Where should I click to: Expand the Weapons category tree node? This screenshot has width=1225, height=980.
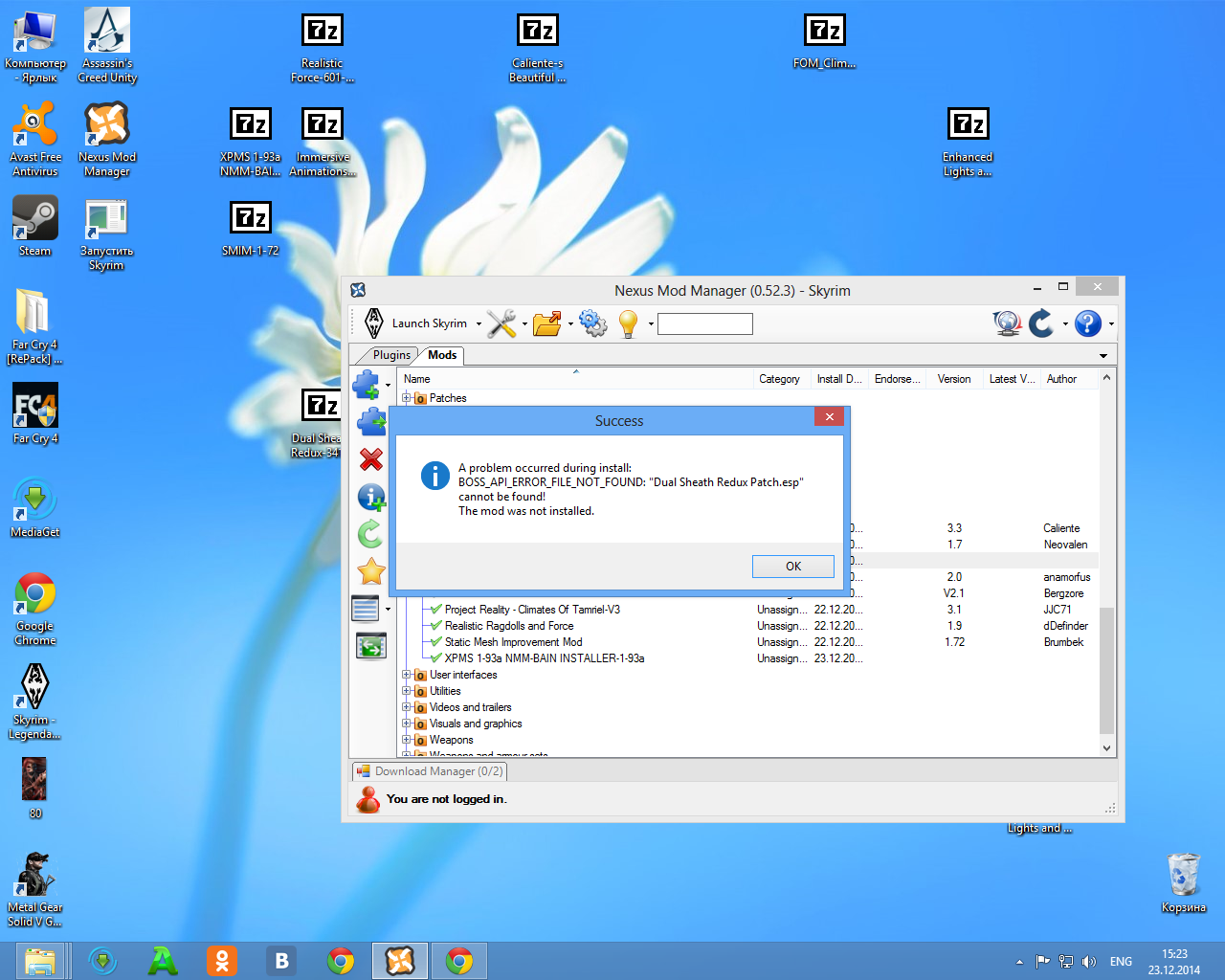click(x=407, y=740)
